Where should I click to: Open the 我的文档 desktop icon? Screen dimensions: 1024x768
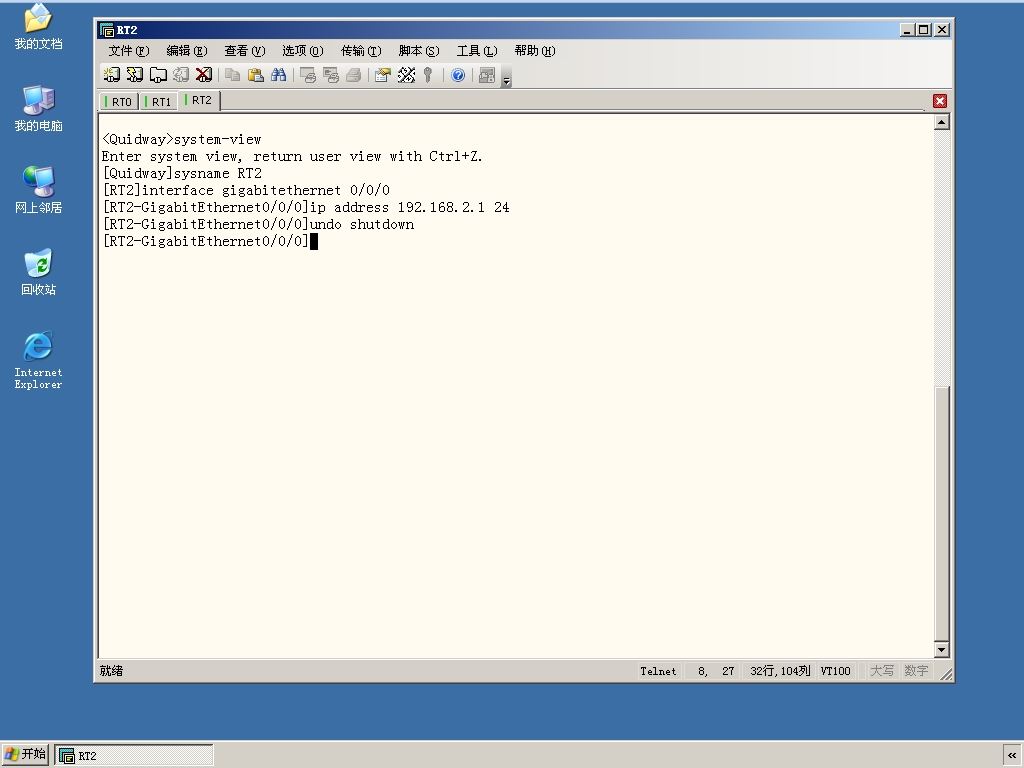39,27
